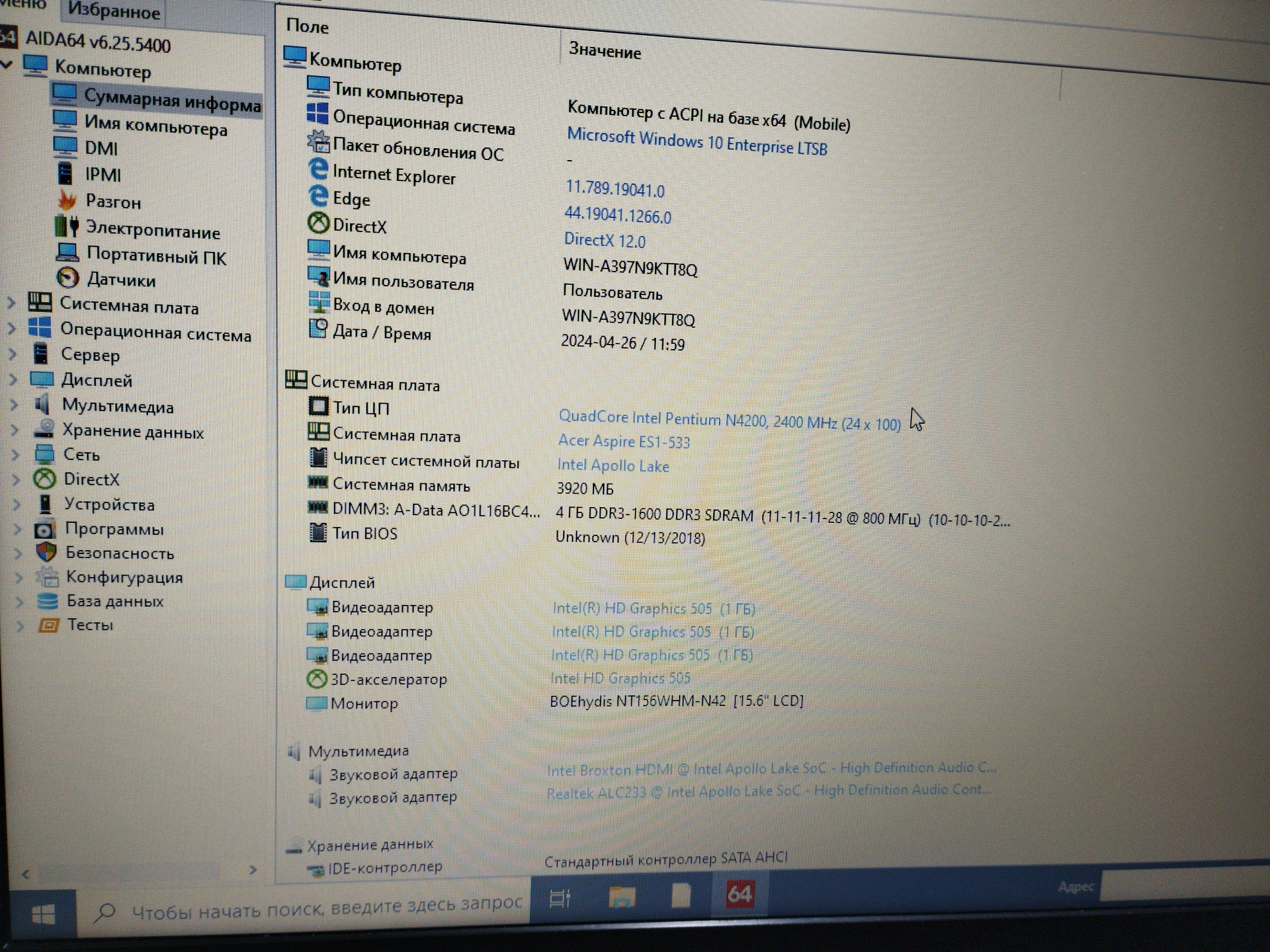1270x952 pixels.
Task: Select the Конфигурация icon
Action: pyautogui.click(x=46, y=576)
